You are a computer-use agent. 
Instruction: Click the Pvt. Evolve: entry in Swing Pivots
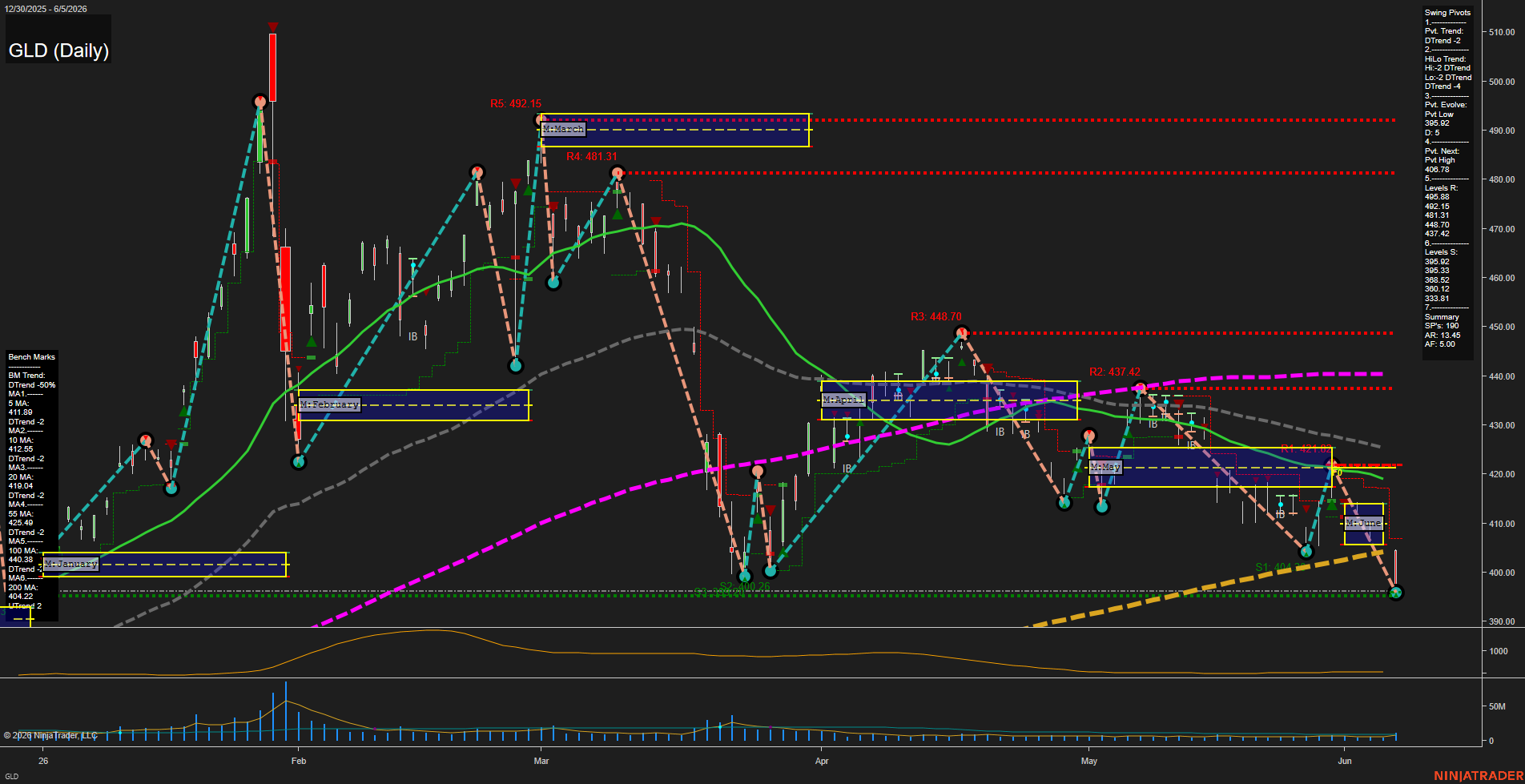tap(1446, 105)
